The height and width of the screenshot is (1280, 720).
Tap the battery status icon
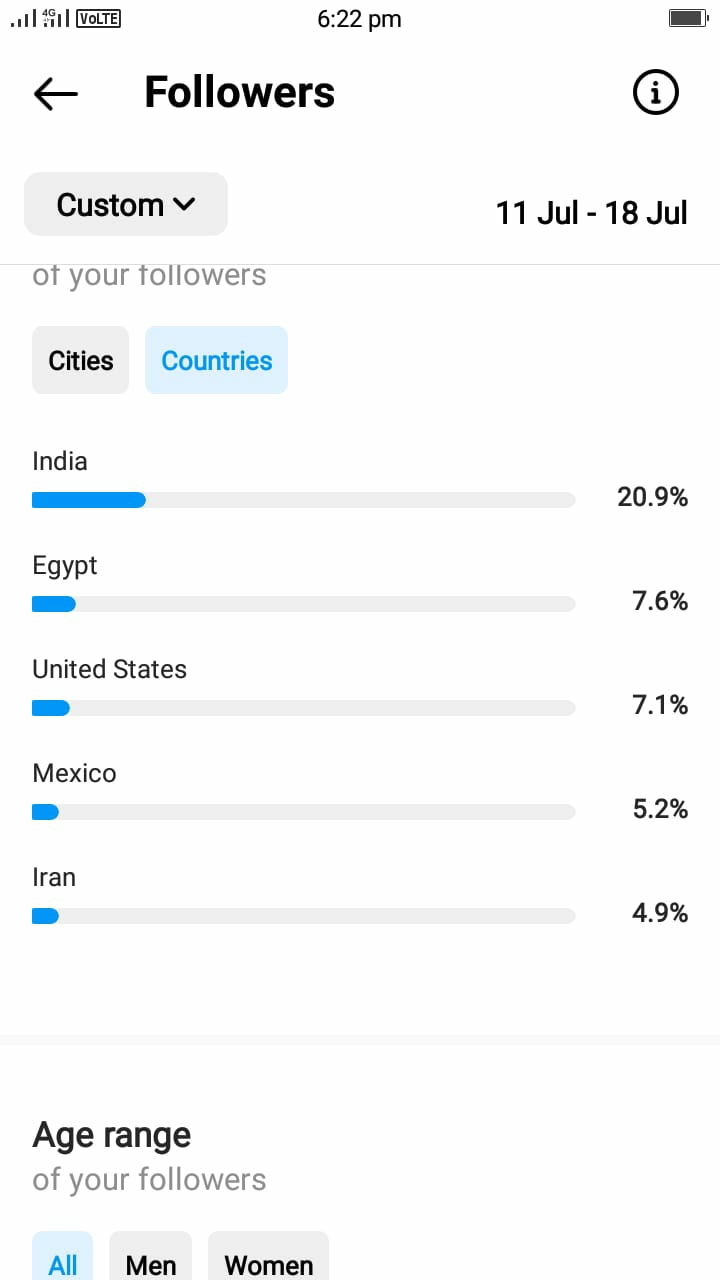click(688, 18)
